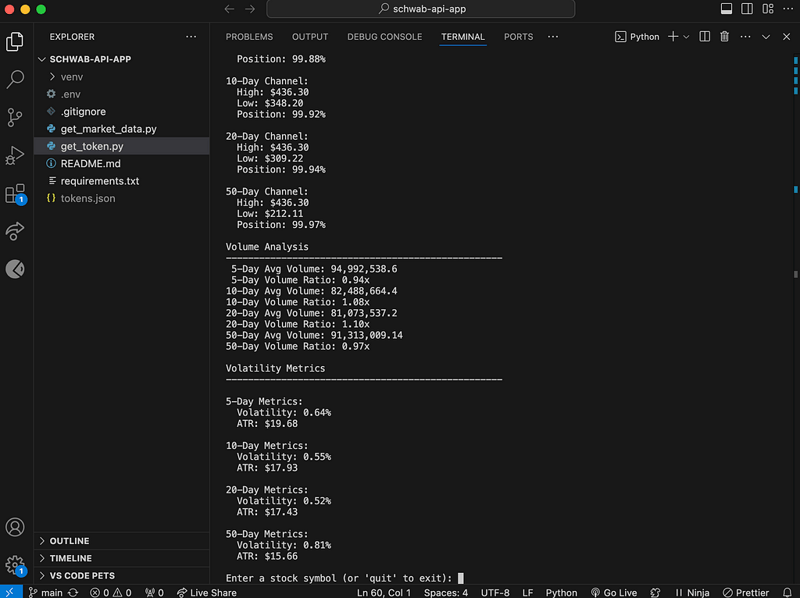Viewport: 800px width, 598px height.
Task: Kill the terminal with the trash icon
Action: point(724,36)
